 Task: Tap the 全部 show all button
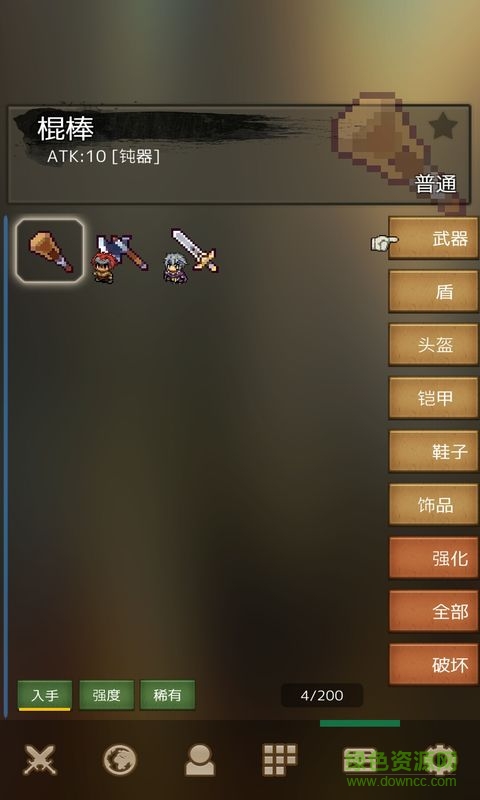tap(434, 611)
